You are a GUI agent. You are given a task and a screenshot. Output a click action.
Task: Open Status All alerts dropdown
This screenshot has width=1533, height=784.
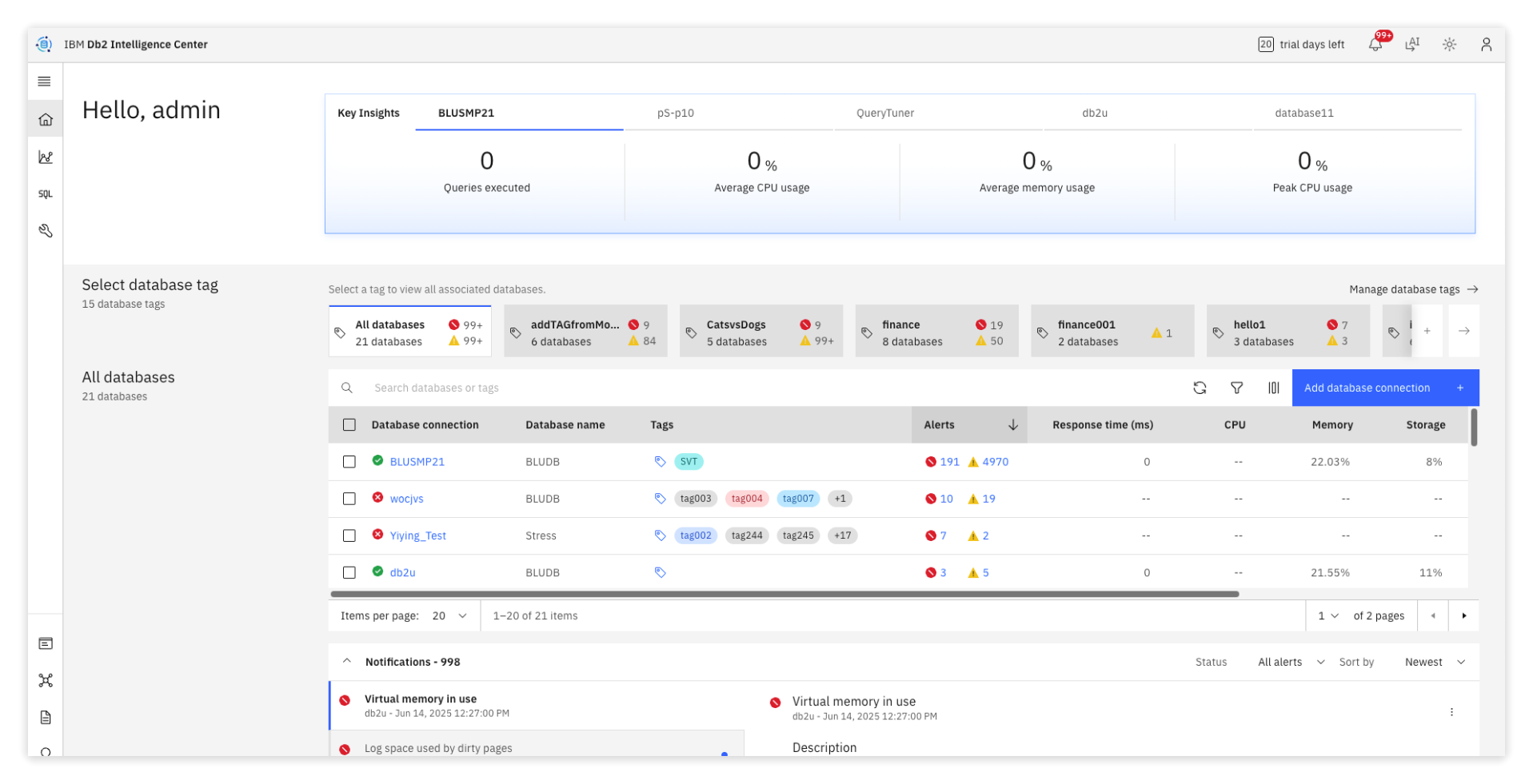1291,662
